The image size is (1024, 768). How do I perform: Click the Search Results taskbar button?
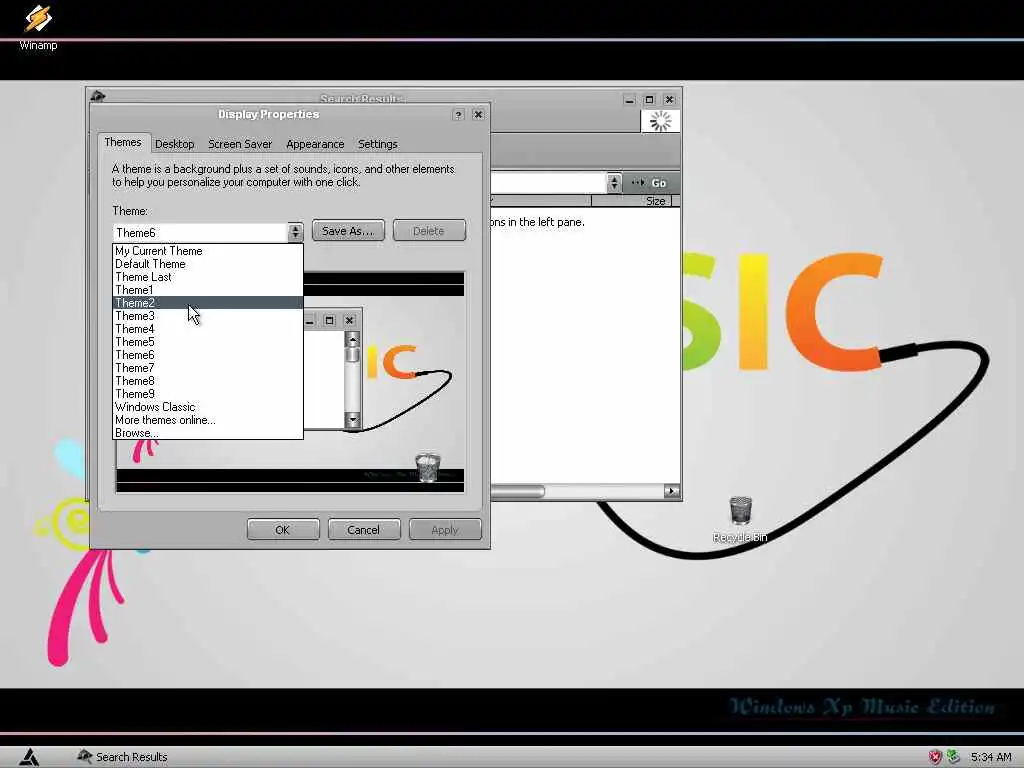[122, 757]
